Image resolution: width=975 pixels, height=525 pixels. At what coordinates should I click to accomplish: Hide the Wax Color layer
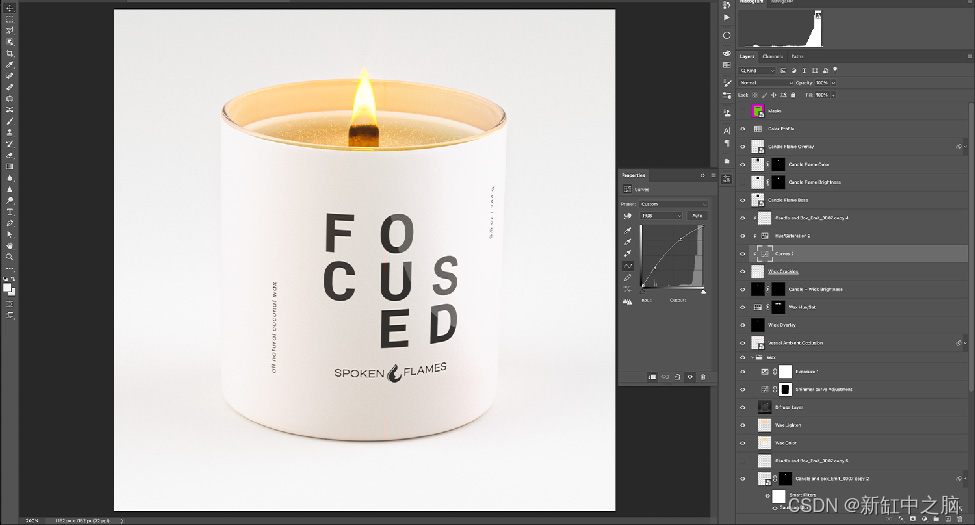[x=742, y=443]
